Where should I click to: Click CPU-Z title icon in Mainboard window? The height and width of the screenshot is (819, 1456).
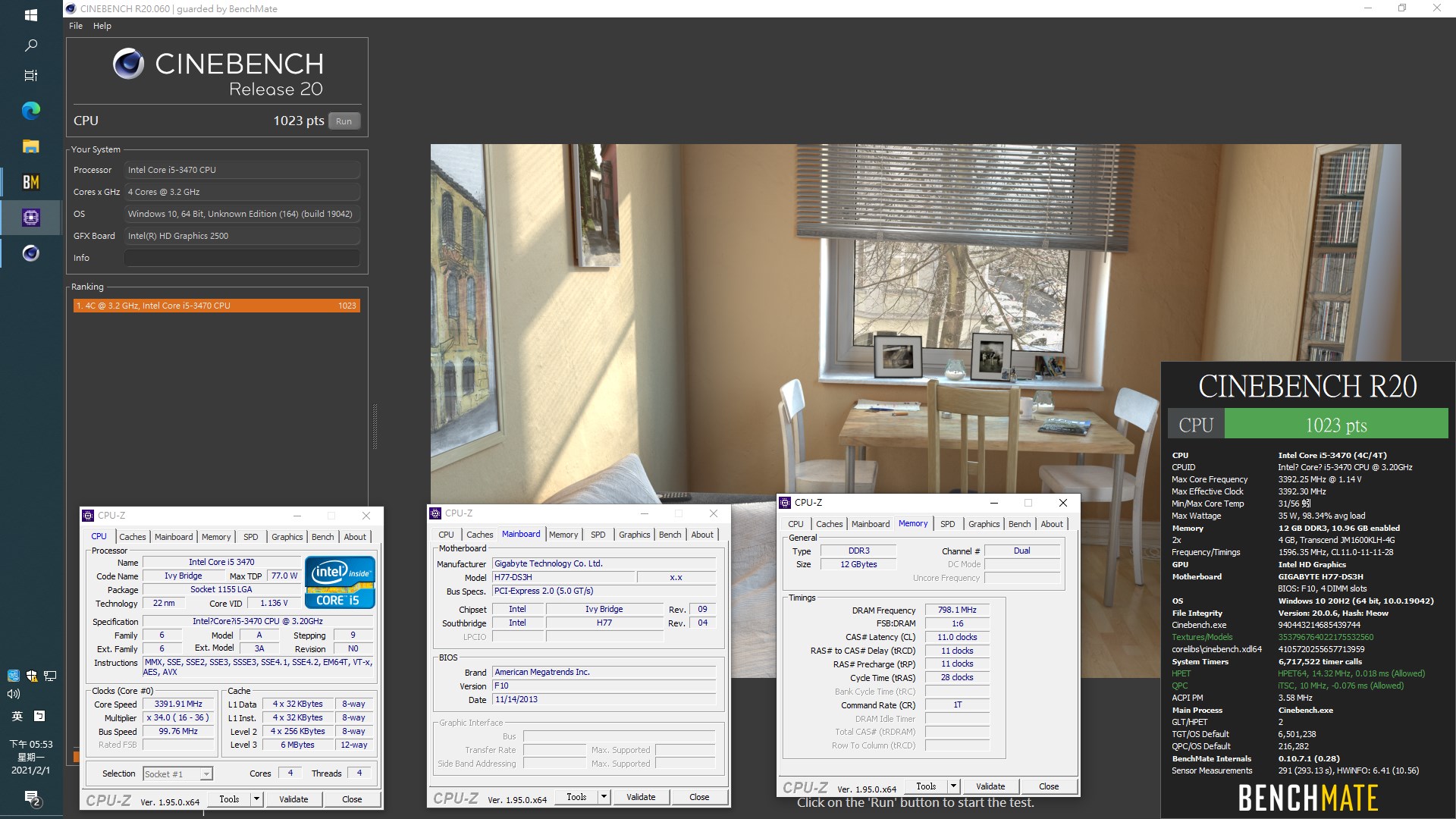pyautogui.click(x=435, y=513)
